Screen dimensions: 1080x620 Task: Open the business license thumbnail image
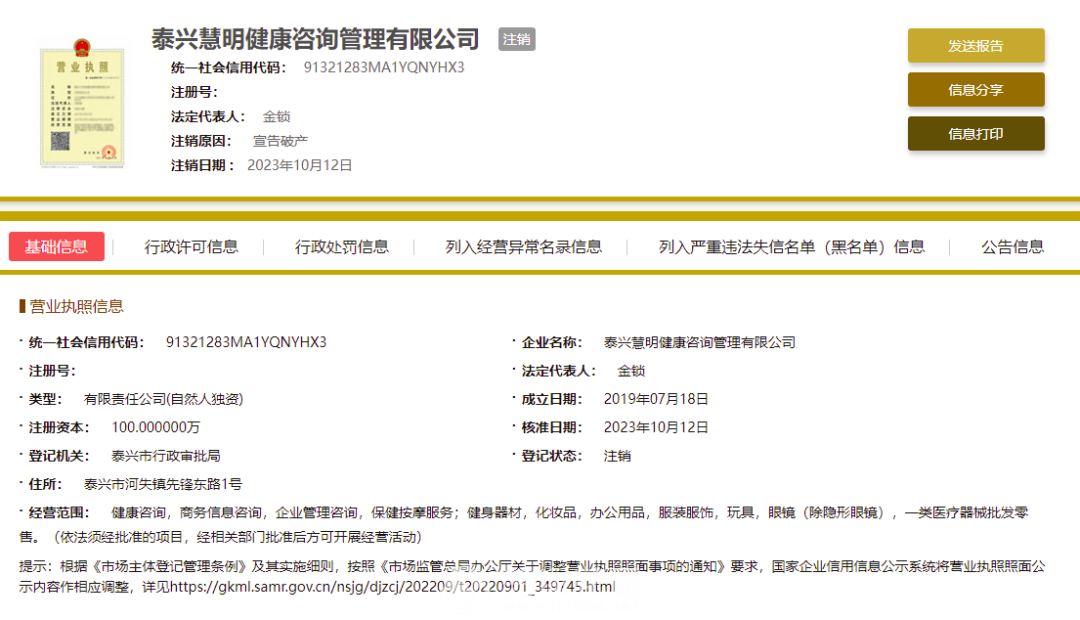[x=82, y=103]
